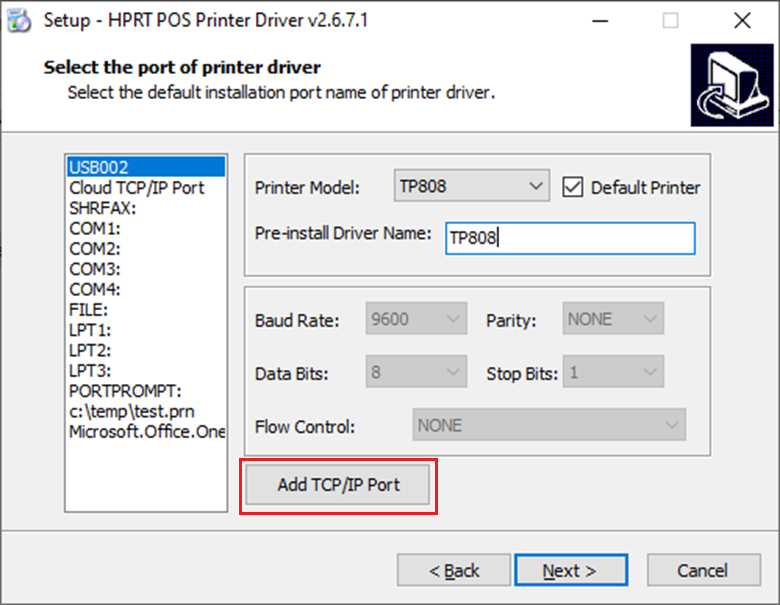Screen dimensions: 780x605
Task: Open the Flow Control dropdown
Action: (x=549, y=425)
